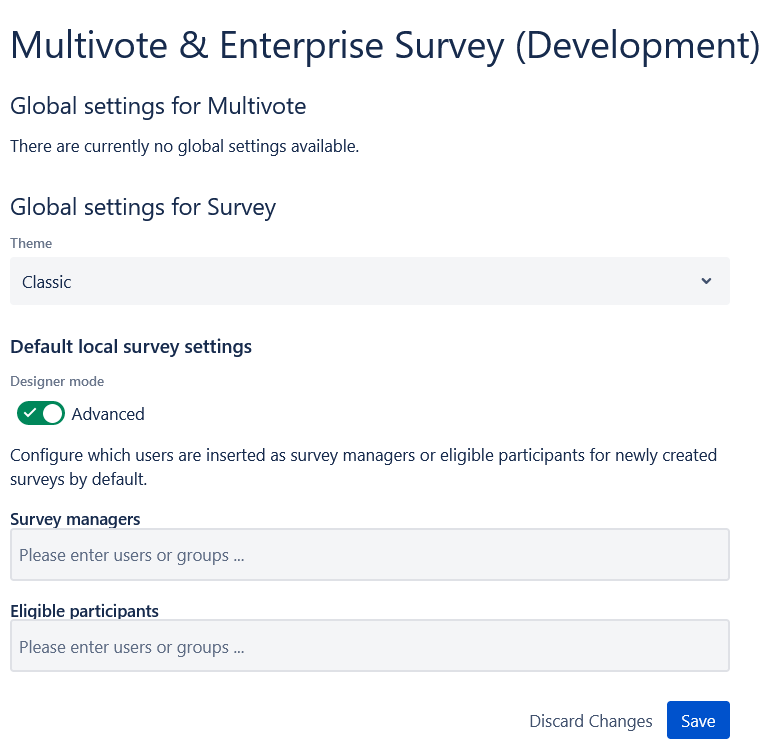This screenshot has height=756, width=775.
Task: Save the global survey settings
Action: [698, 721]
